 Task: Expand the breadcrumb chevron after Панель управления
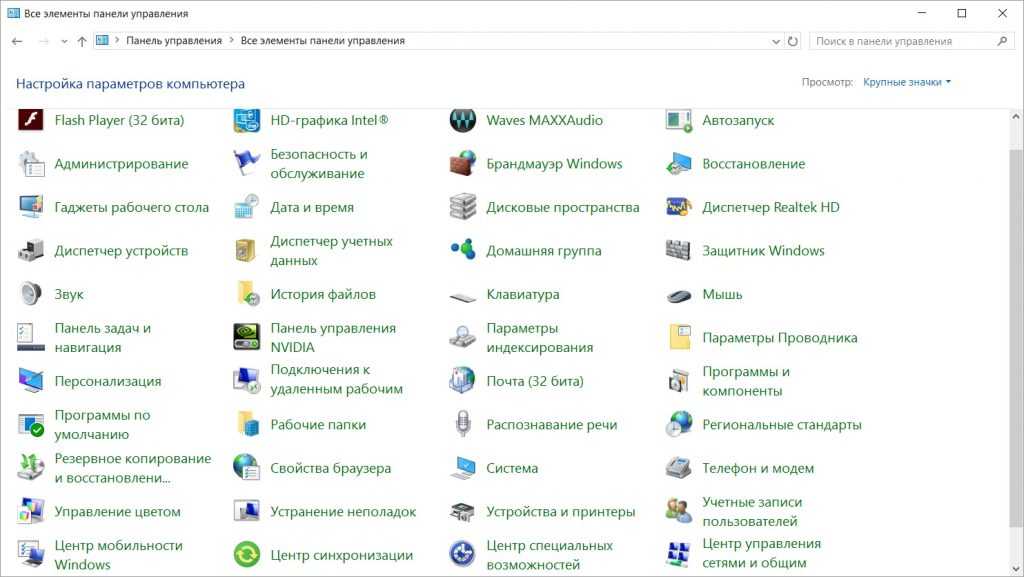tap(232, 42)
